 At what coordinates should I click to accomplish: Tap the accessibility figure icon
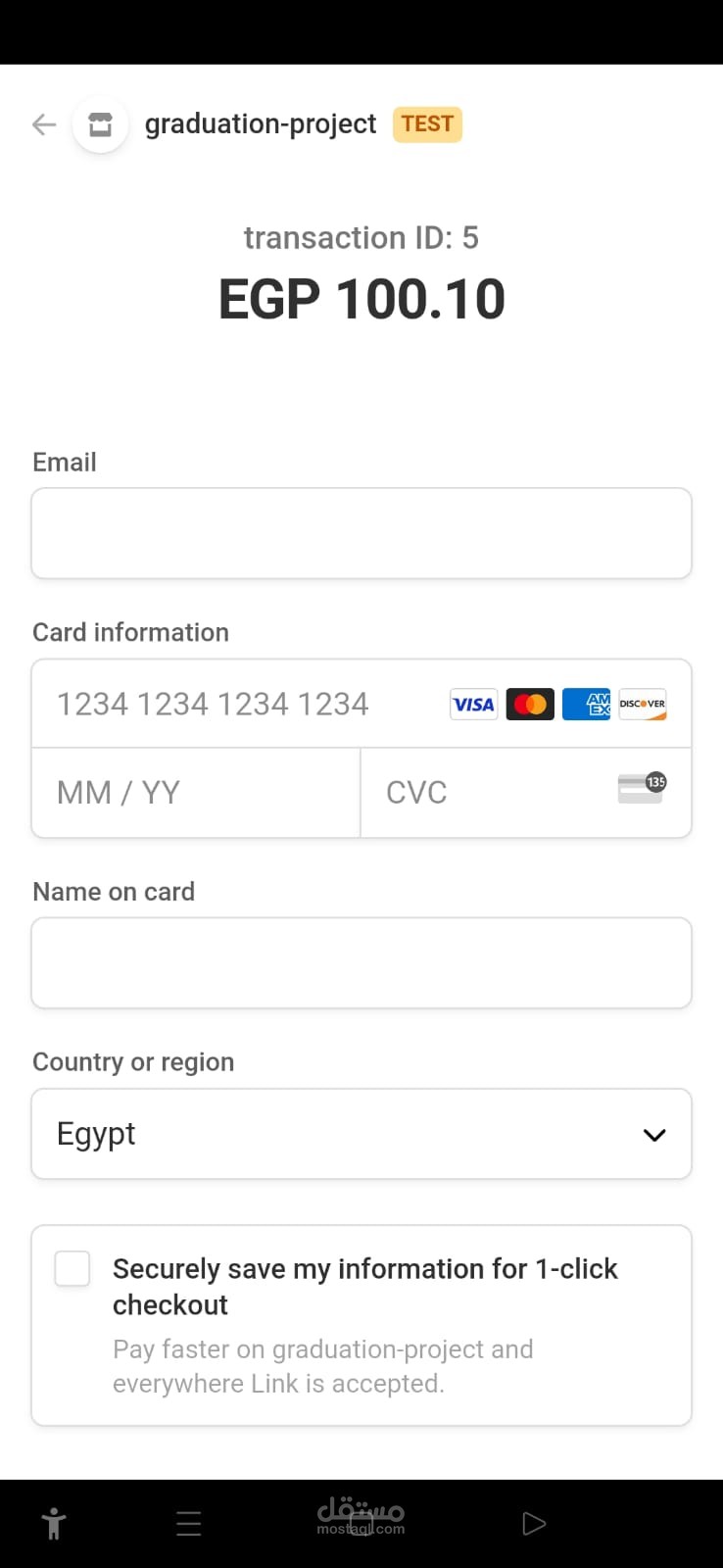[54, 1523]
